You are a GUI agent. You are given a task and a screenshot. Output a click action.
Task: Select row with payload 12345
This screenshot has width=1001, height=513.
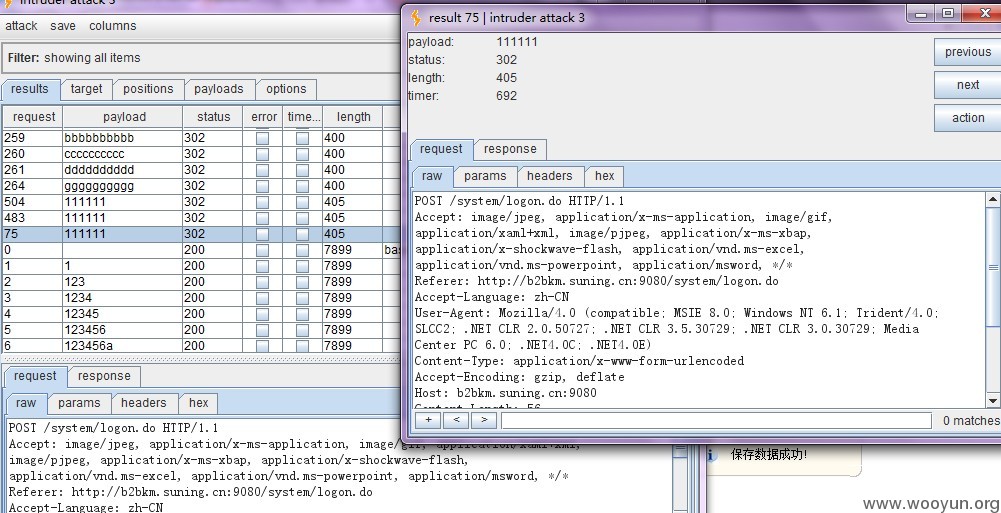(x=201, y=313)
